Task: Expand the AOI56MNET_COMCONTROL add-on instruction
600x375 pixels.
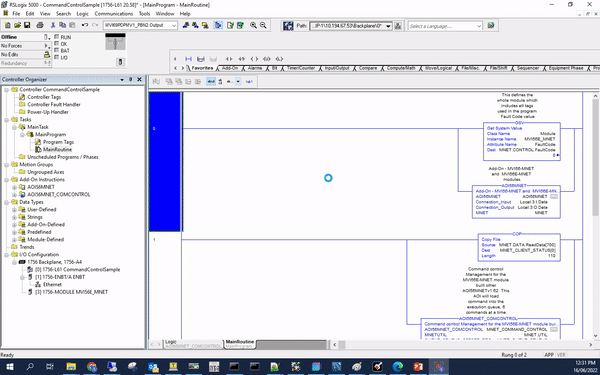Action: click(14, 195)
